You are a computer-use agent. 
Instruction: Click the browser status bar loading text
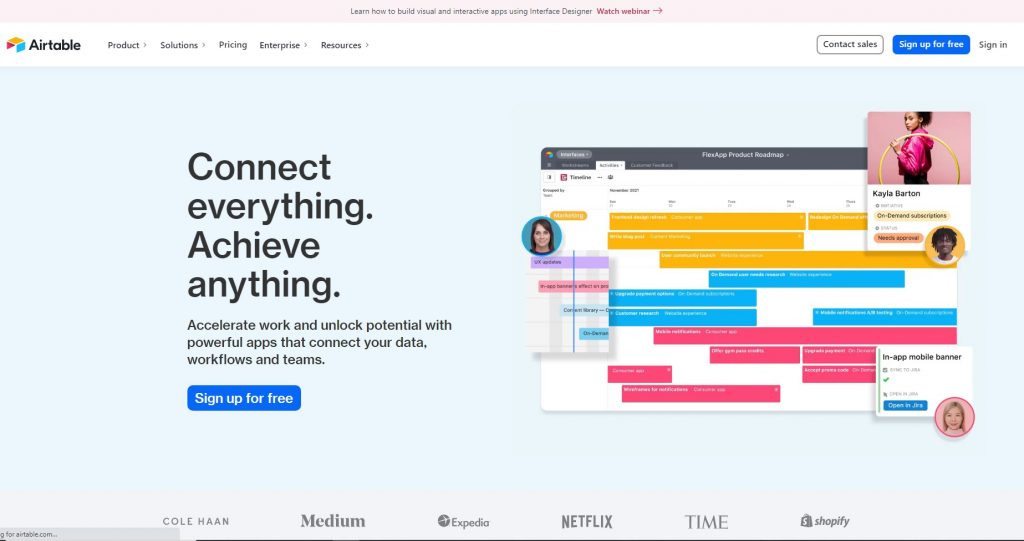(29, 534)
